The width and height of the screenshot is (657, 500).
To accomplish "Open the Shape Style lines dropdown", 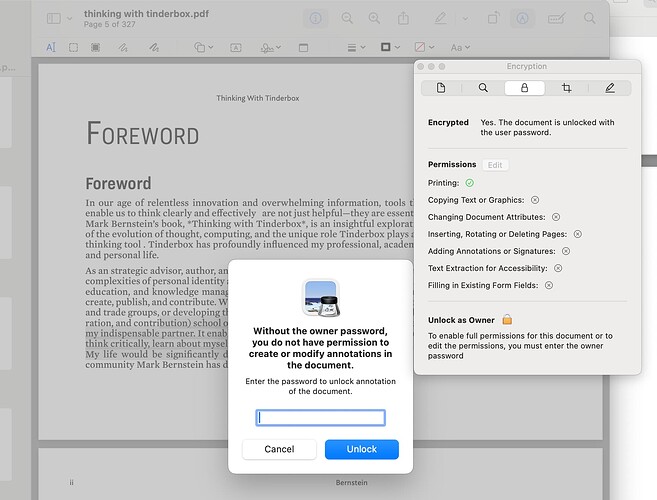I will coord(357,48).
